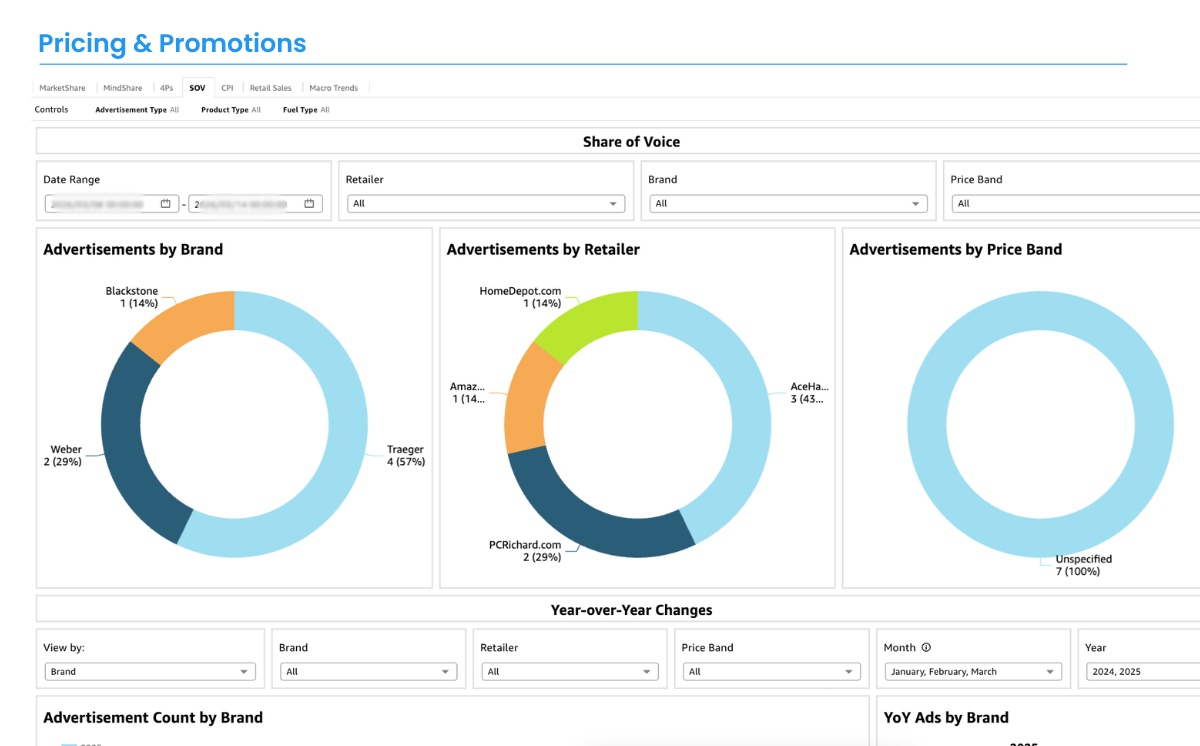Open the Brand dropdown under Share of Voice

pos(787,204)
